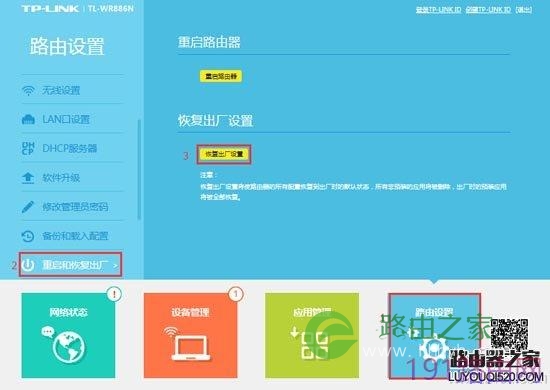Viewport: 550px width, 390px height.
Task: Open the globe icon on 网络状态 tile
Action: [68, 347]
